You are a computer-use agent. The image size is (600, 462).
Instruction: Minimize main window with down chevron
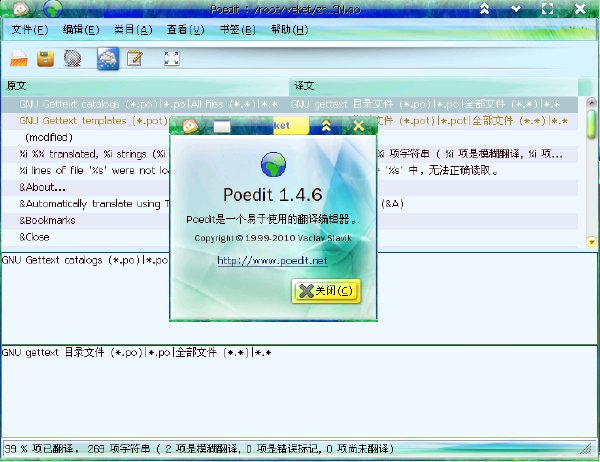[516, 8]
